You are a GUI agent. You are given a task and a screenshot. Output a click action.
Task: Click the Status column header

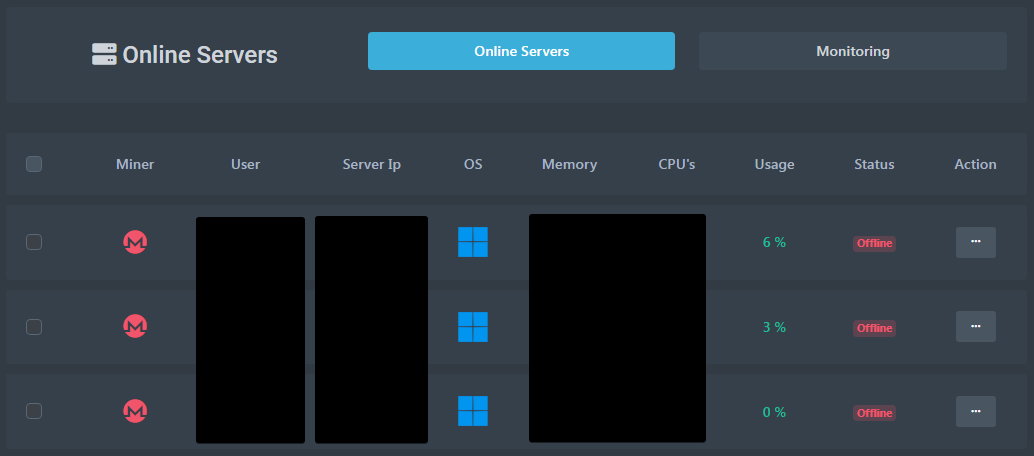coord(874,164)
